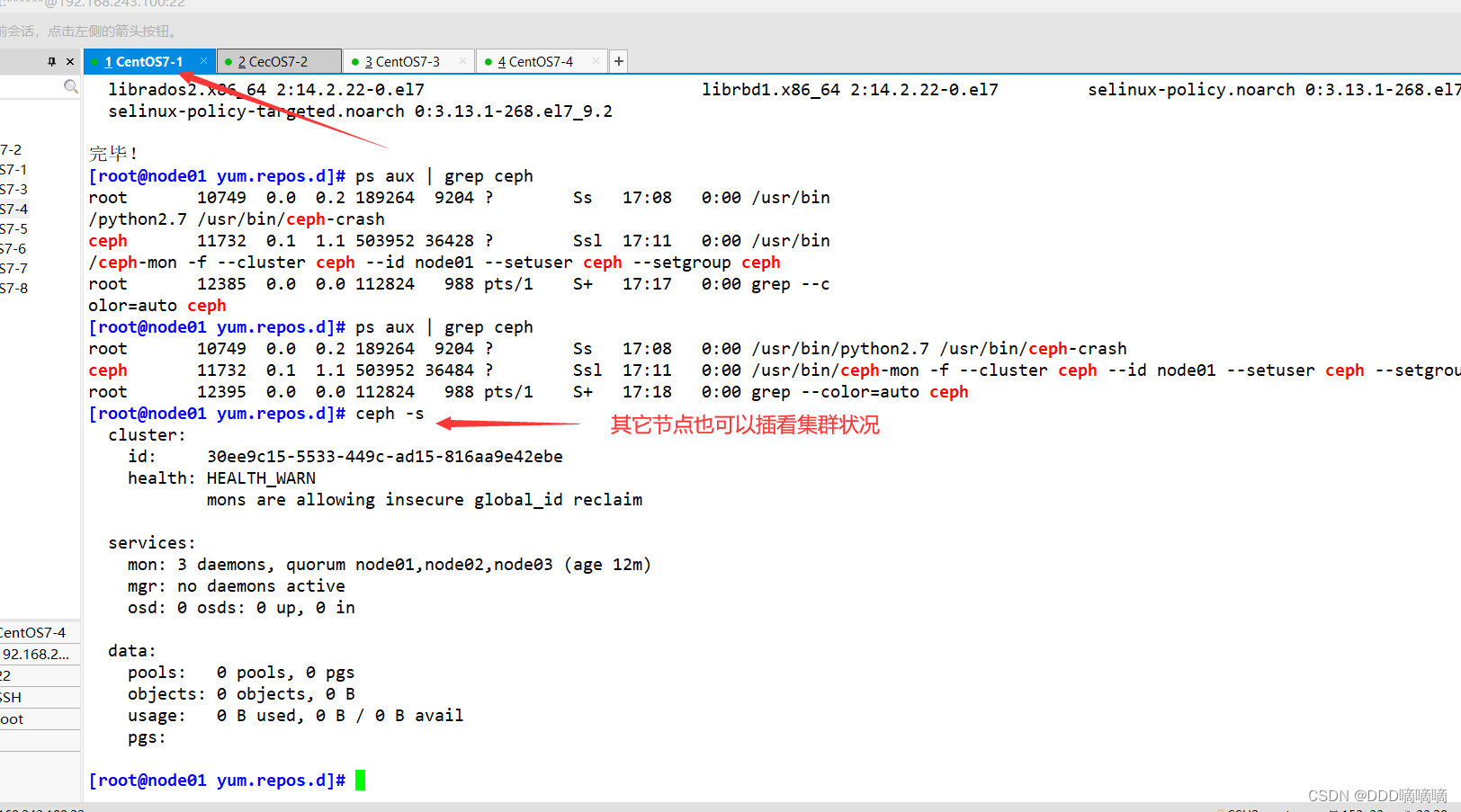Select the session ending in S7-3 in sidebar
This screenshot has width=1461, height=812.
pos(13,189)
